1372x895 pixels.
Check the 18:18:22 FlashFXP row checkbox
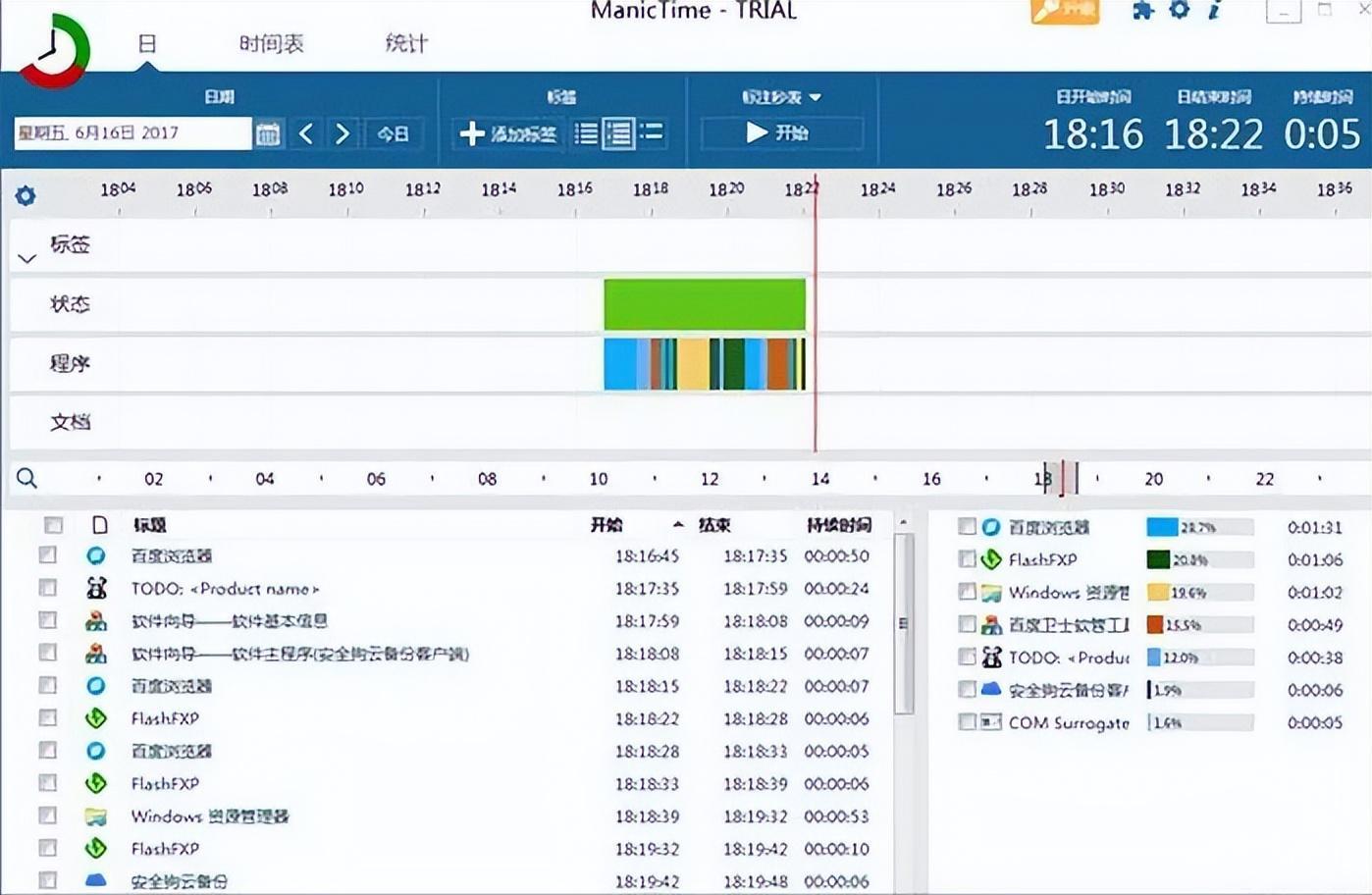tap(47, 718)
